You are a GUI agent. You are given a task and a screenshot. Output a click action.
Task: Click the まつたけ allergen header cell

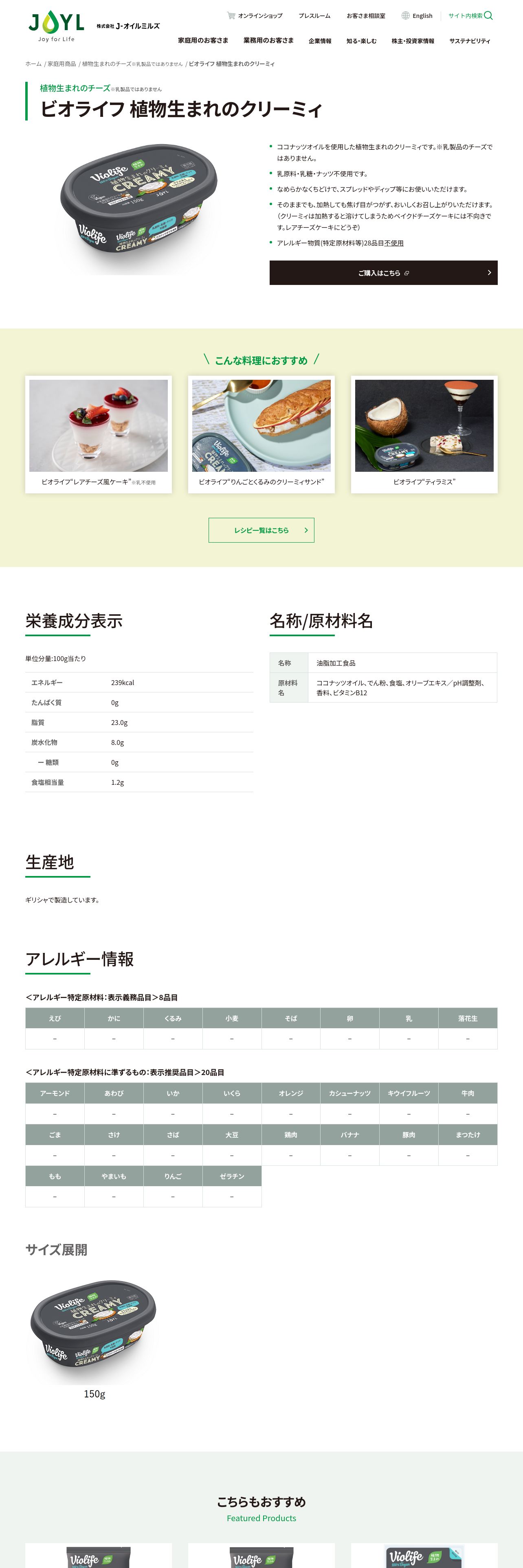point(468,1134)
